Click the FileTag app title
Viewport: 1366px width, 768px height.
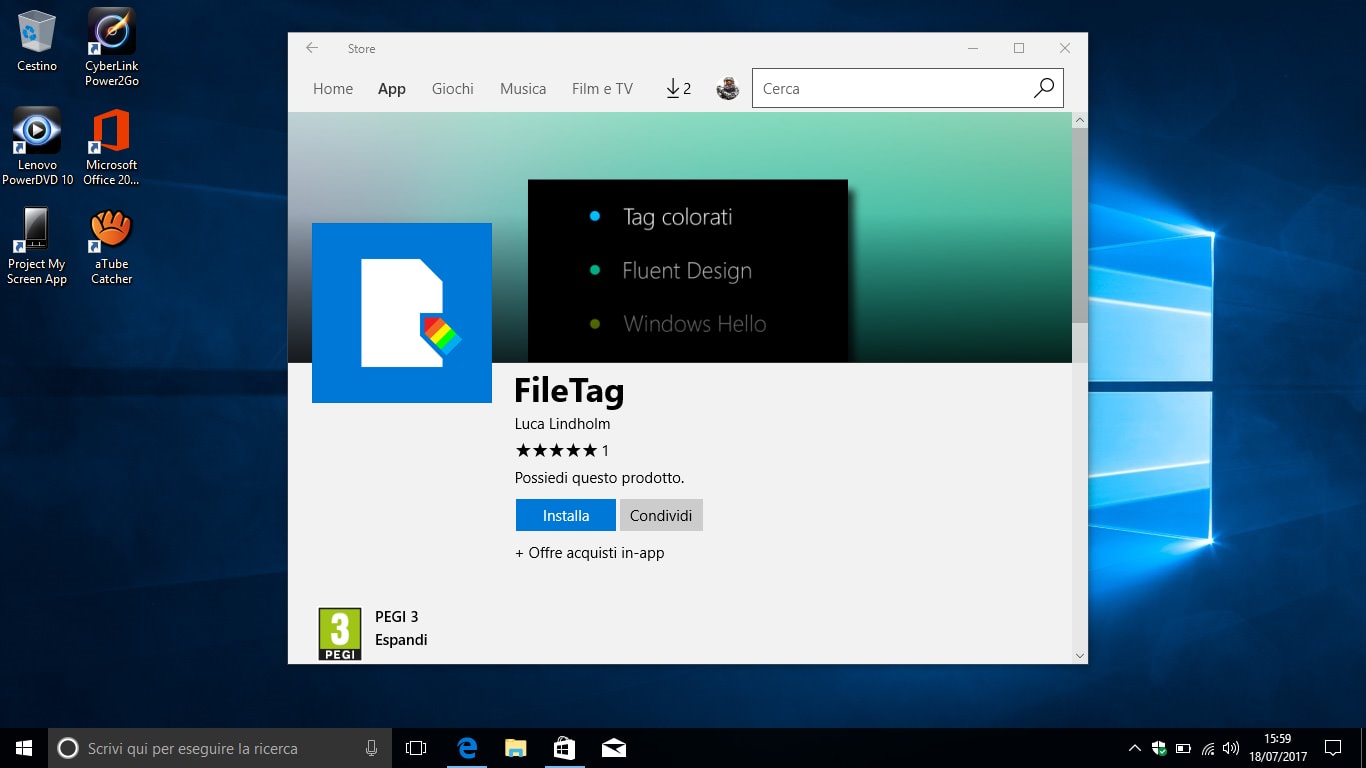tap(569, 390)
